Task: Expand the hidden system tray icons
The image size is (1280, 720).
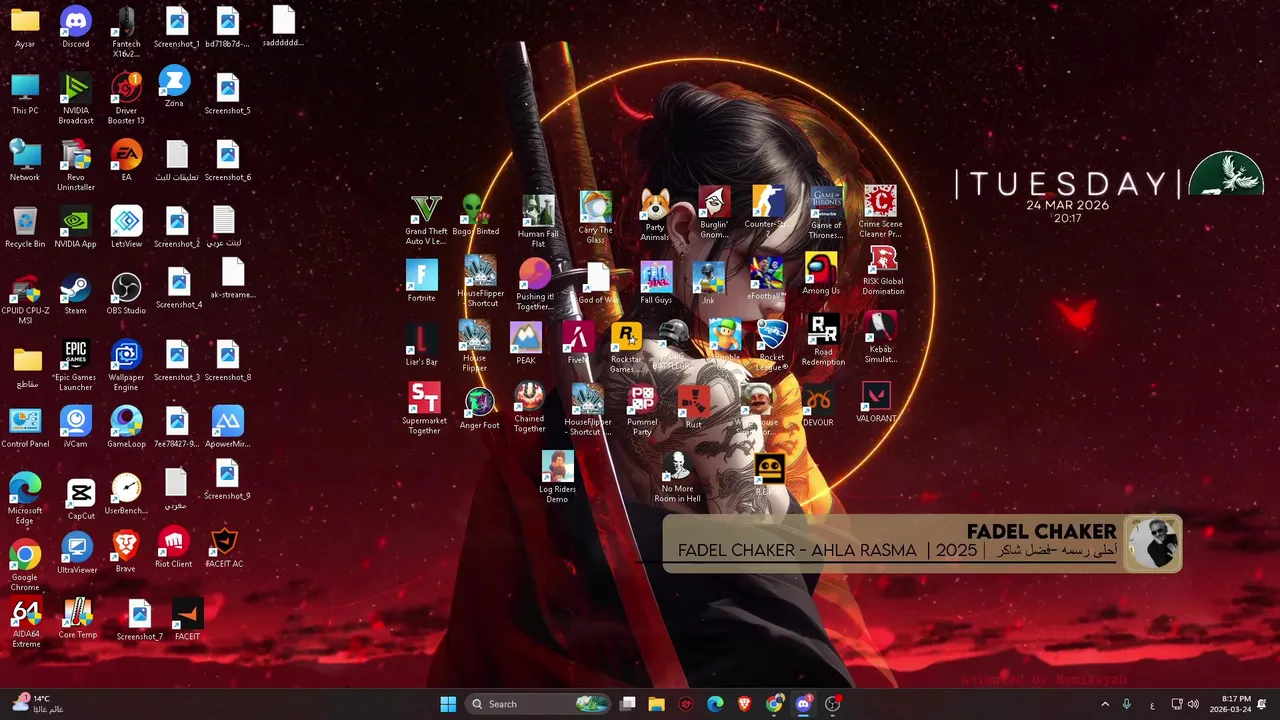Action: pos(1105,704)
